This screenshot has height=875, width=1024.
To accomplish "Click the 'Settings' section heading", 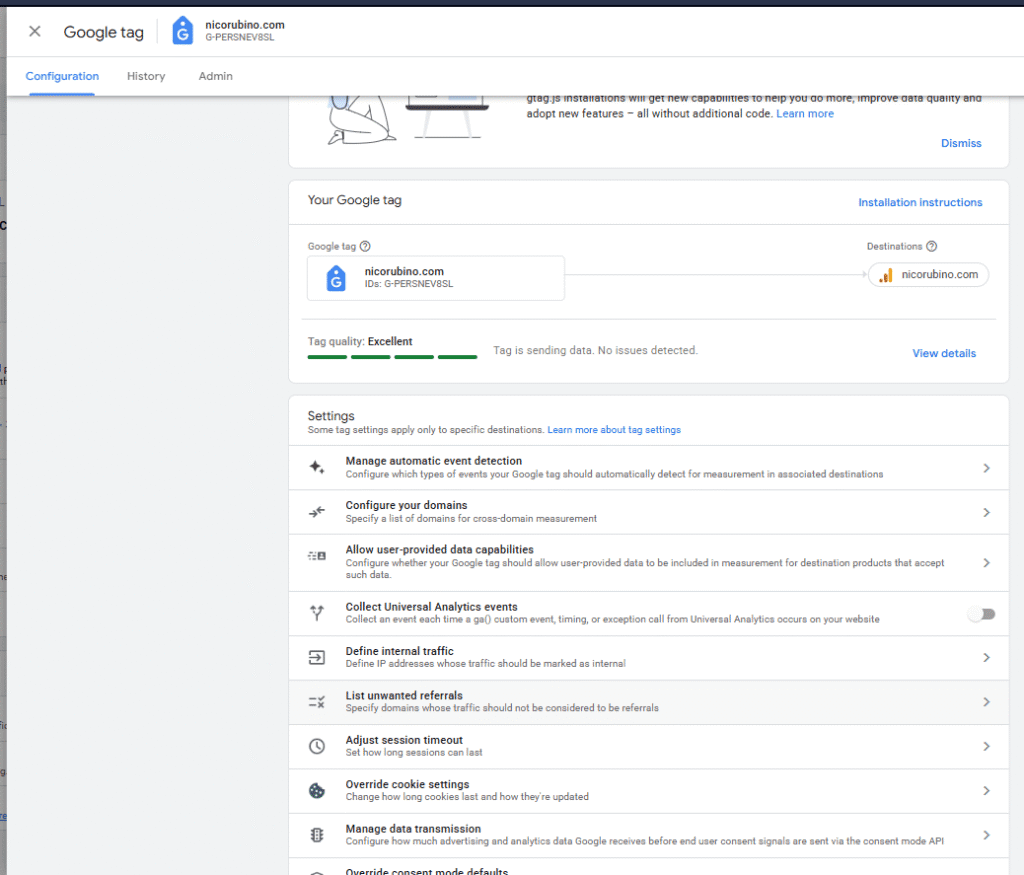I will click(331, 416).
